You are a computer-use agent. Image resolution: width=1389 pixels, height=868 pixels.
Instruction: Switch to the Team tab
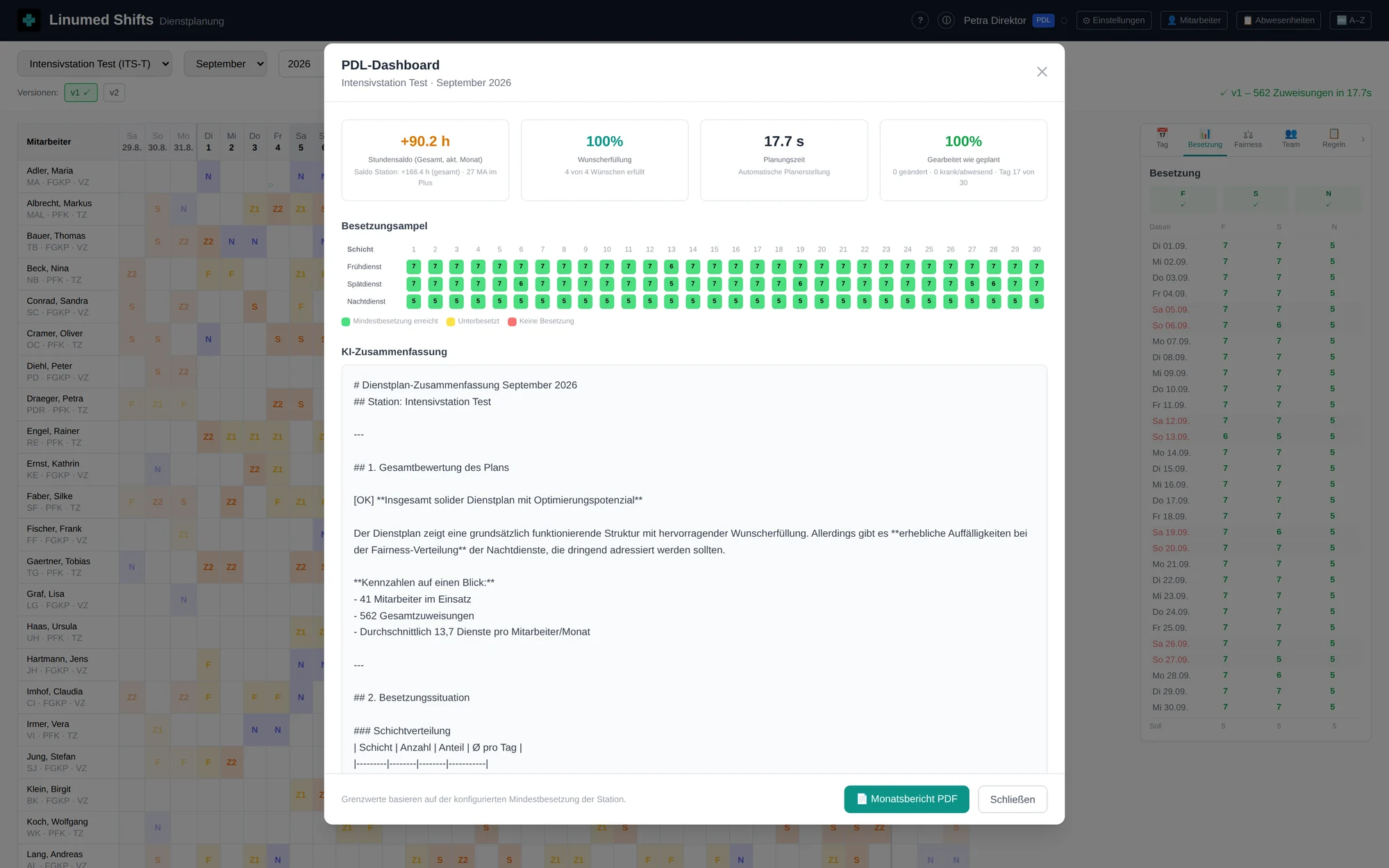click(x=1290, y=138)
